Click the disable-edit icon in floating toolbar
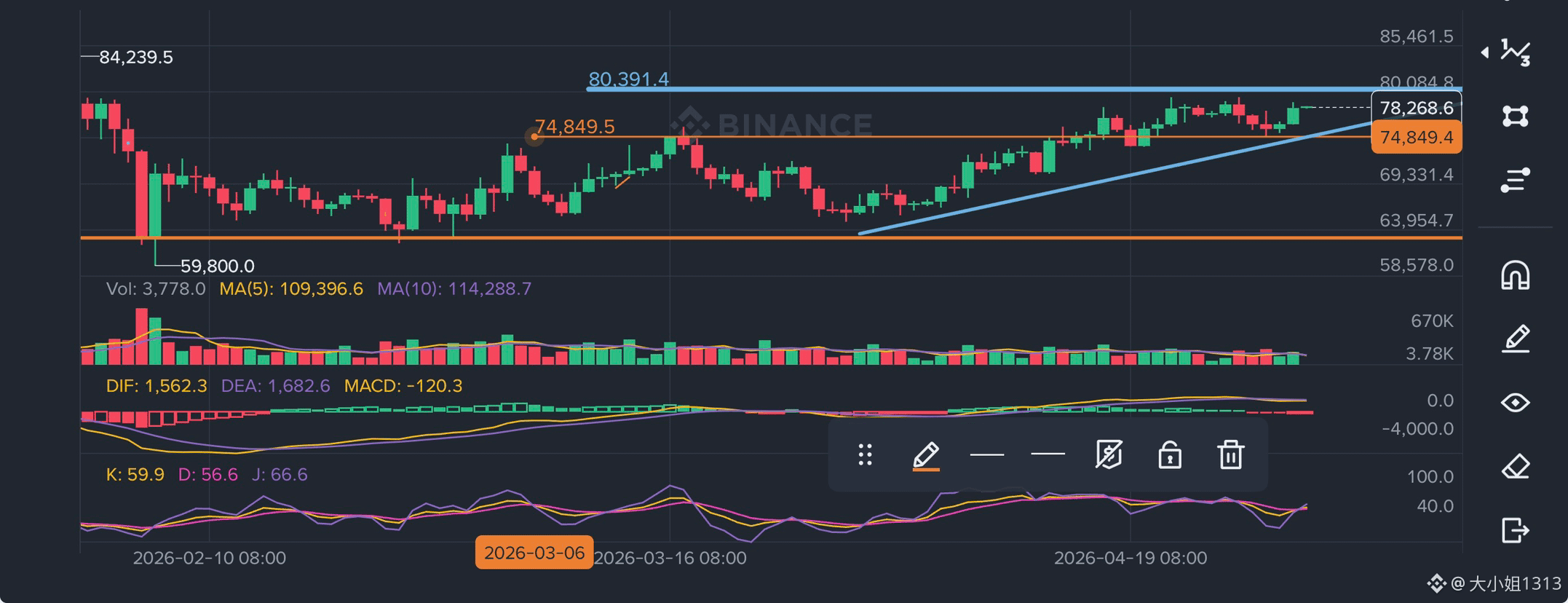 coord(1109,454)
